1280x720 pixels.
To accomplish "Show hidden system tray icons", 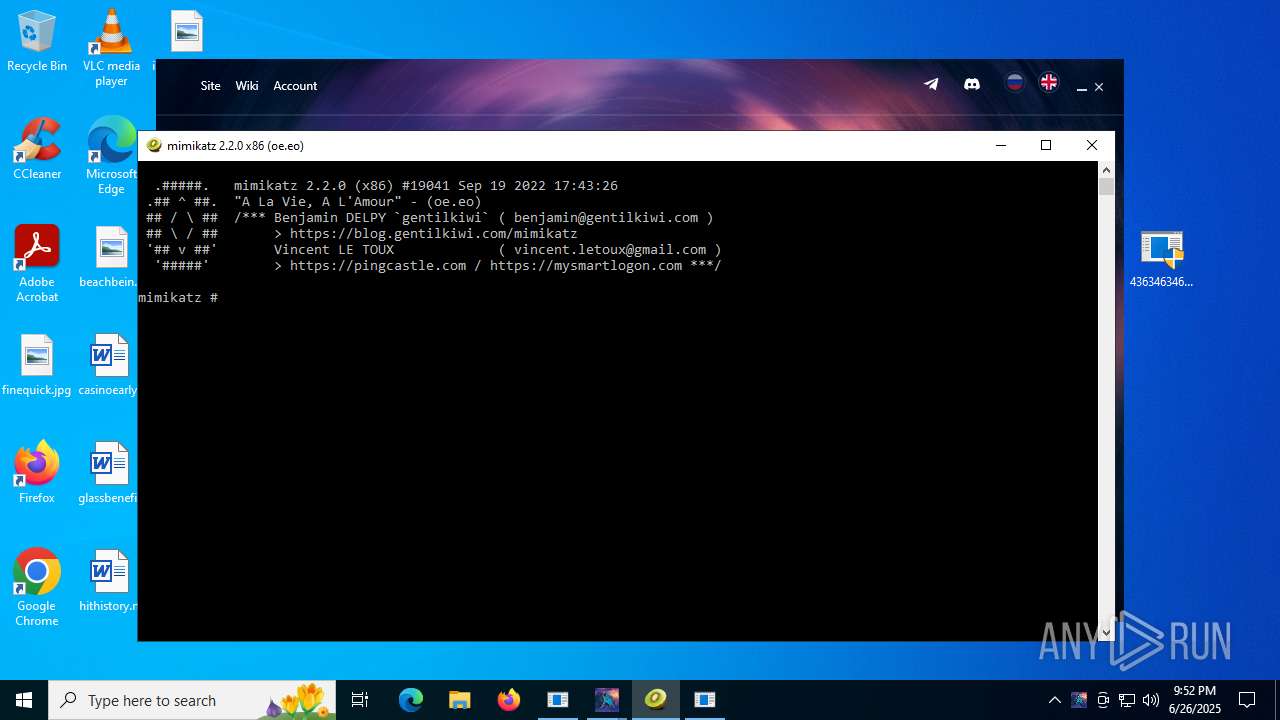I will (1054, 700).
